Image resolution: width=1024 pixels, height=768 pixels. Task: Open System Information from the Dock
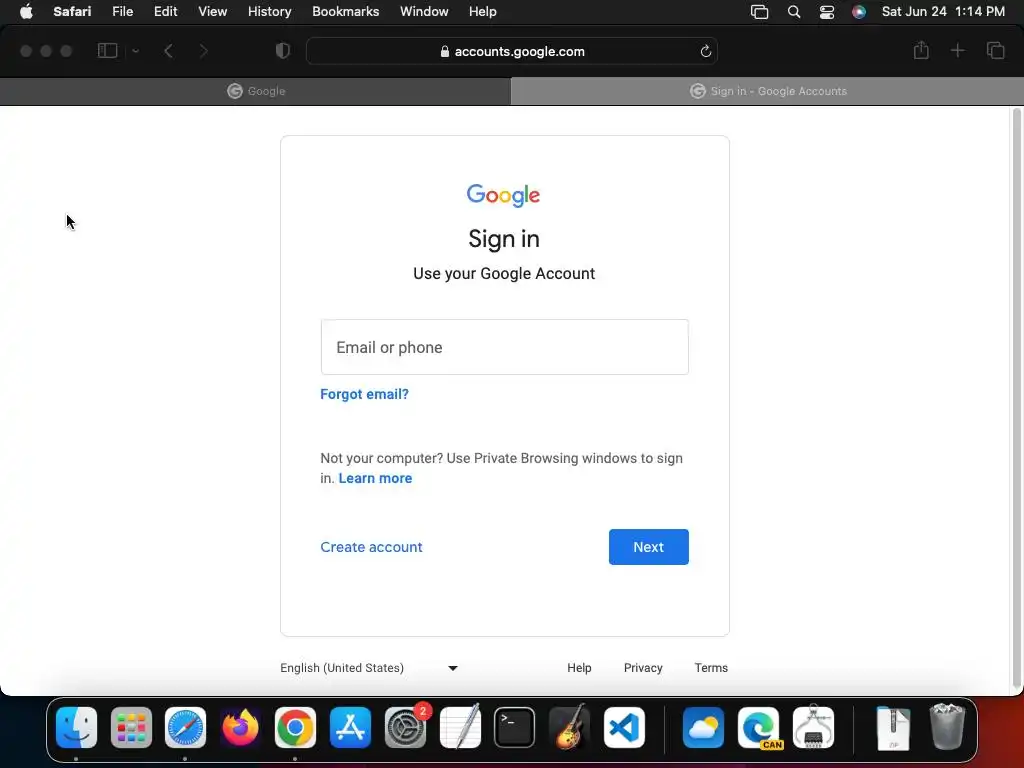tap(813, 728)
